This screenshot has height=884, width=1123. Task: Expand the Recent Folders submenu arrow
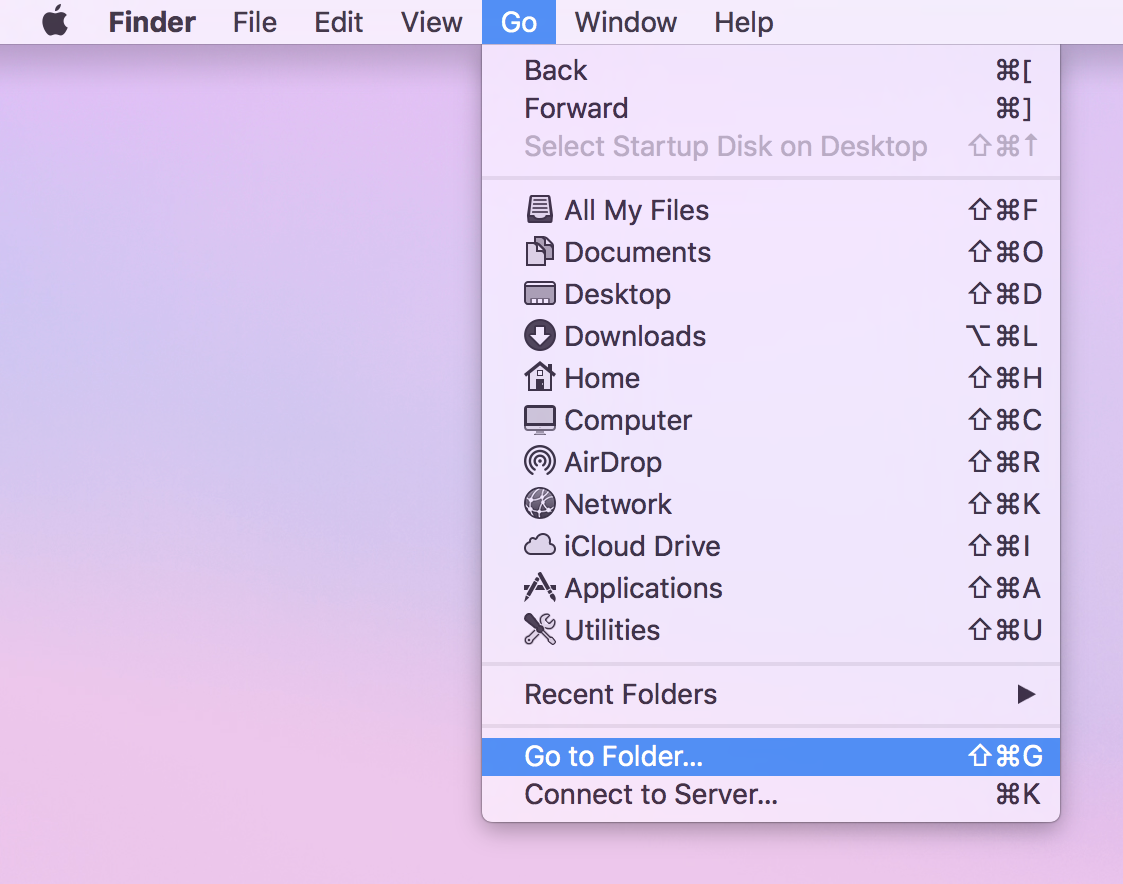[1026, 694]
